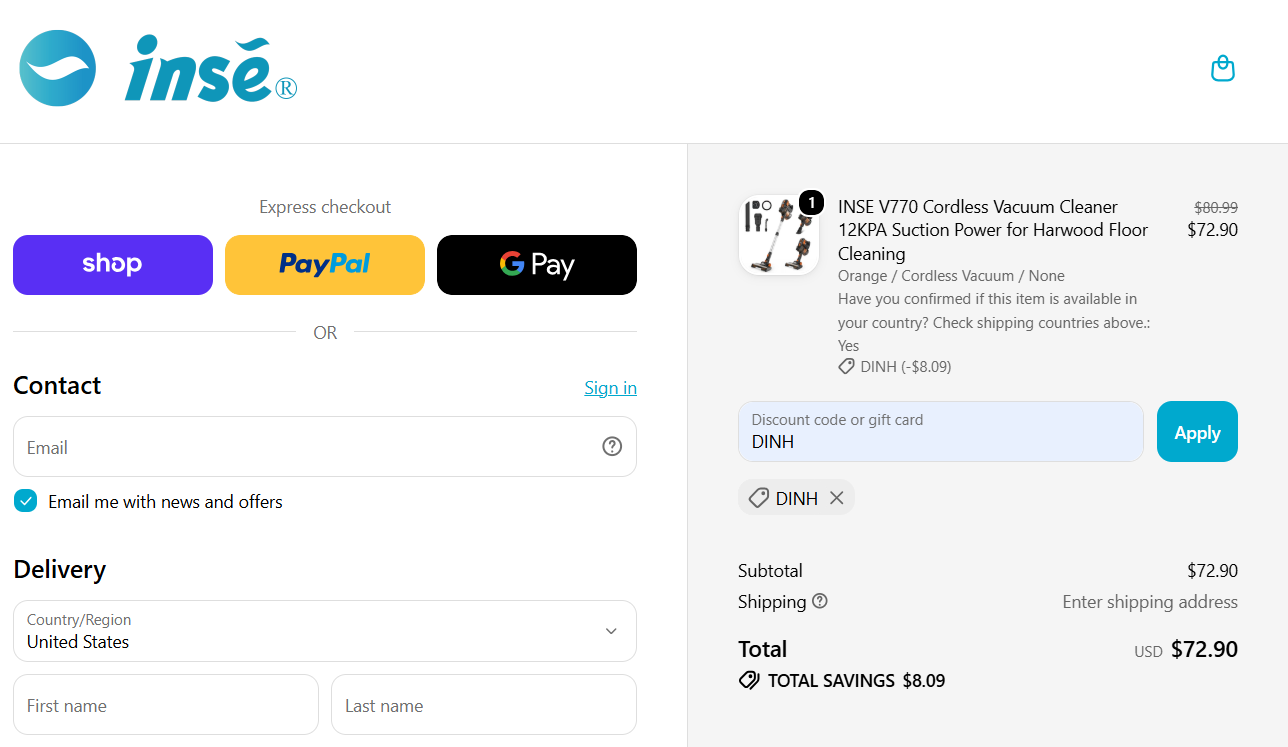Viewport: 1288px width, 747px height.
Task: Pay with Shop express checkout
Action: pyautogui.click(x=113, y=265)
